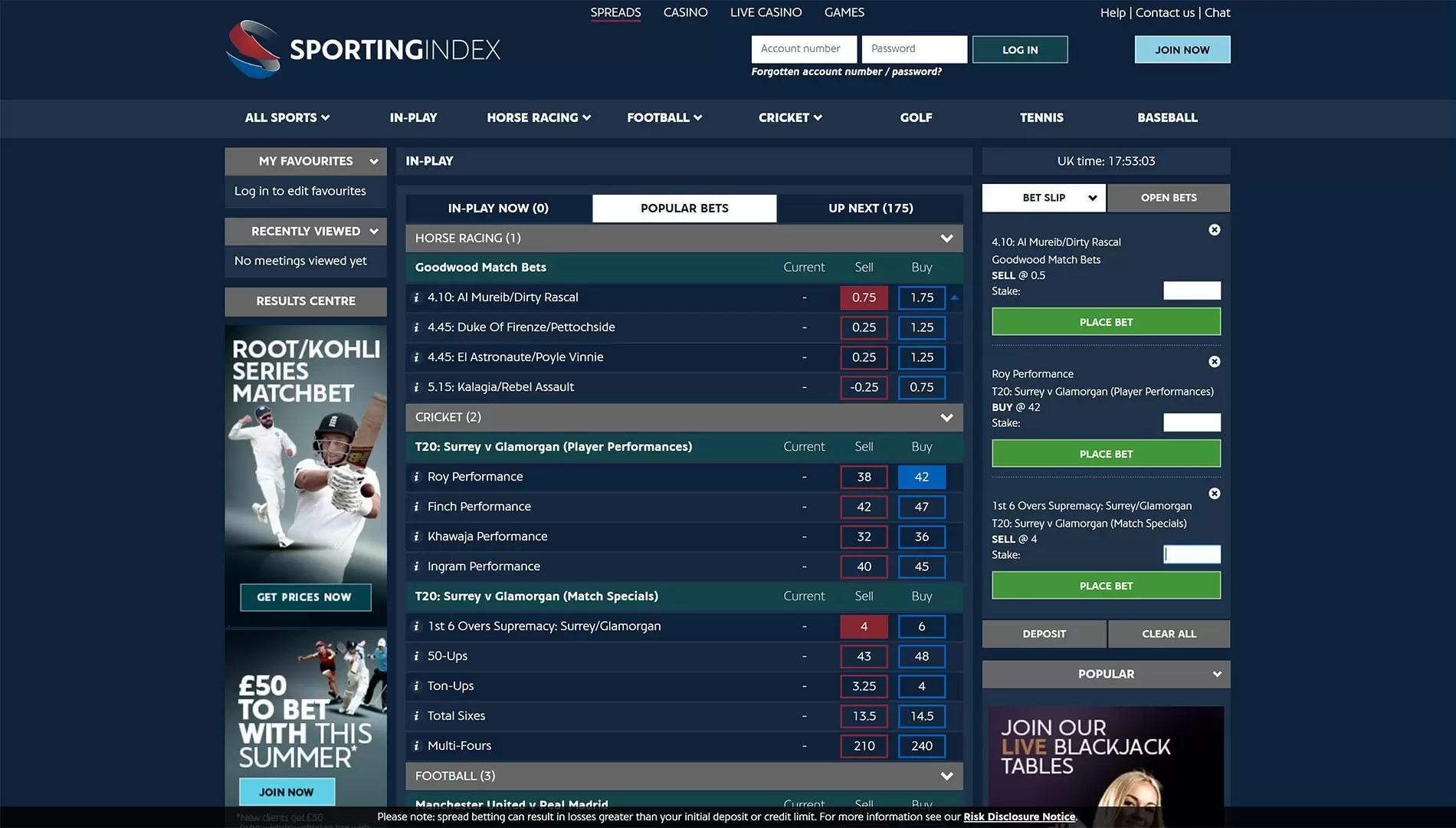View info for Total Sixes market
This screenshot has width=1456, height=828.
(416, 716)
